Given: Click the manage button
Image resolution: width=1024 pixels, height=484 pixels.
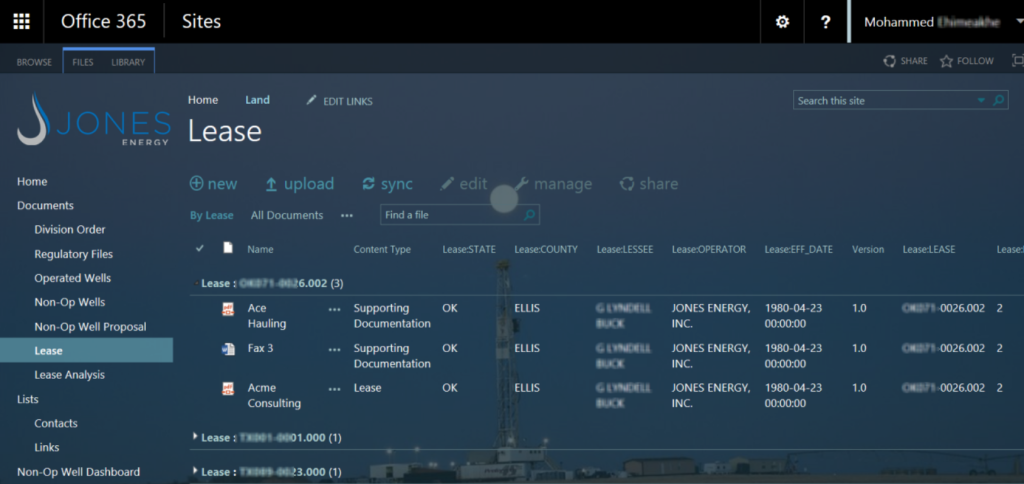Looking at the screenshot, I should 553,184.
